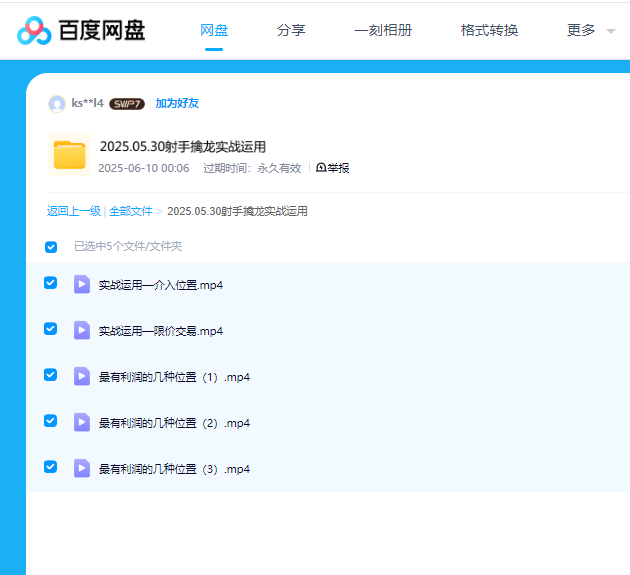This screenshot has width=630, height=575.
Task: Uncheck the 实战运用—介入位置.mp4 checkbox
Action: point(51,283)
